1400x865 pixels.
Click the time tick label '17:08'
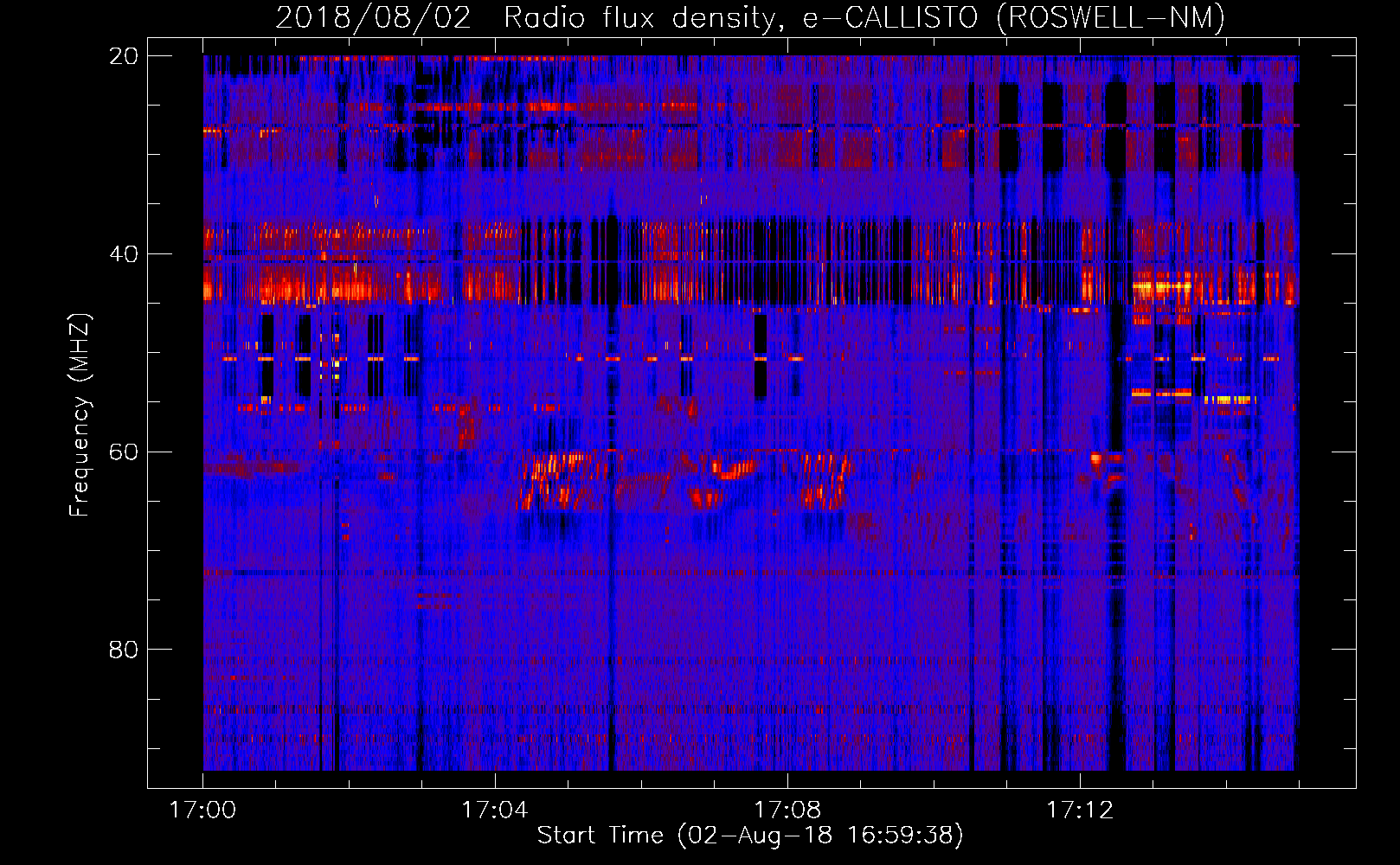coord(787,811)
